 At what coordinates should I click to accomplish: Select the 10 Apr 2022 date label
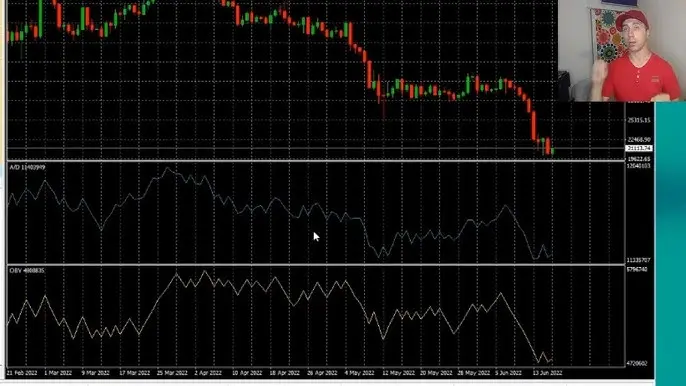tap(247, 373)
